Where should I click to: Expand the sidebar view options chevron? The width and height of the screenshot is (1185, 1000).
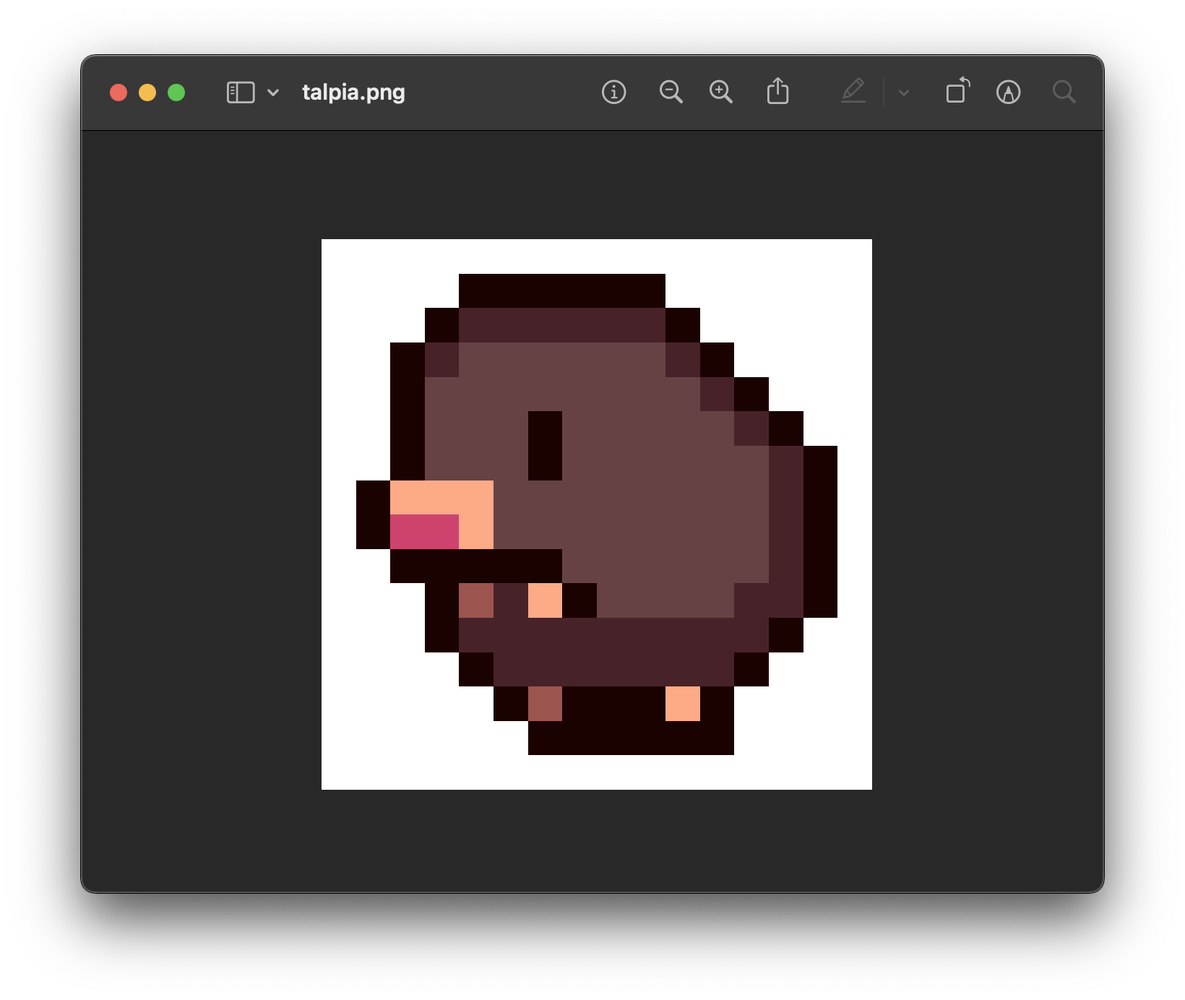(x=273, y=92)
